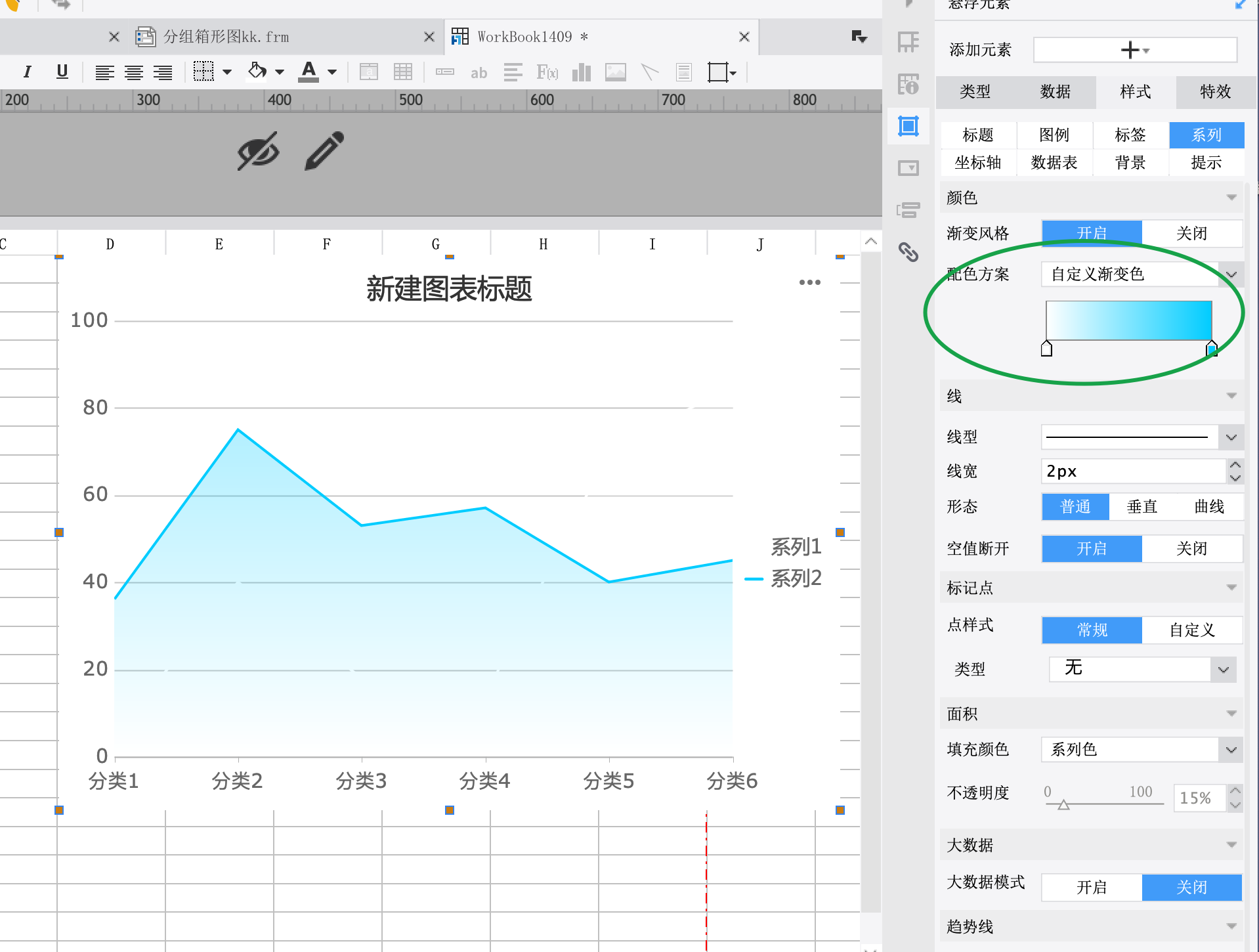Click the cell border style icon
1259x952 pixels.
coord(204,72)
